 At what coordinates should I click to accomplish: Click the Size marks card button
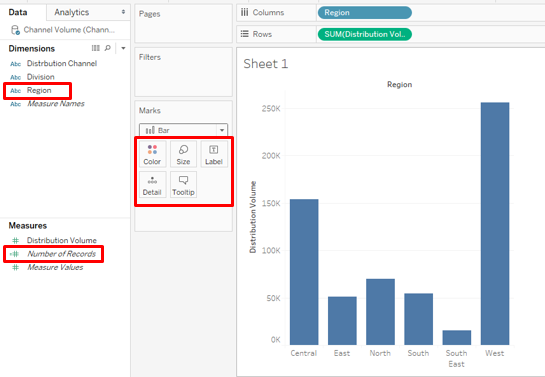click(183, 154)
